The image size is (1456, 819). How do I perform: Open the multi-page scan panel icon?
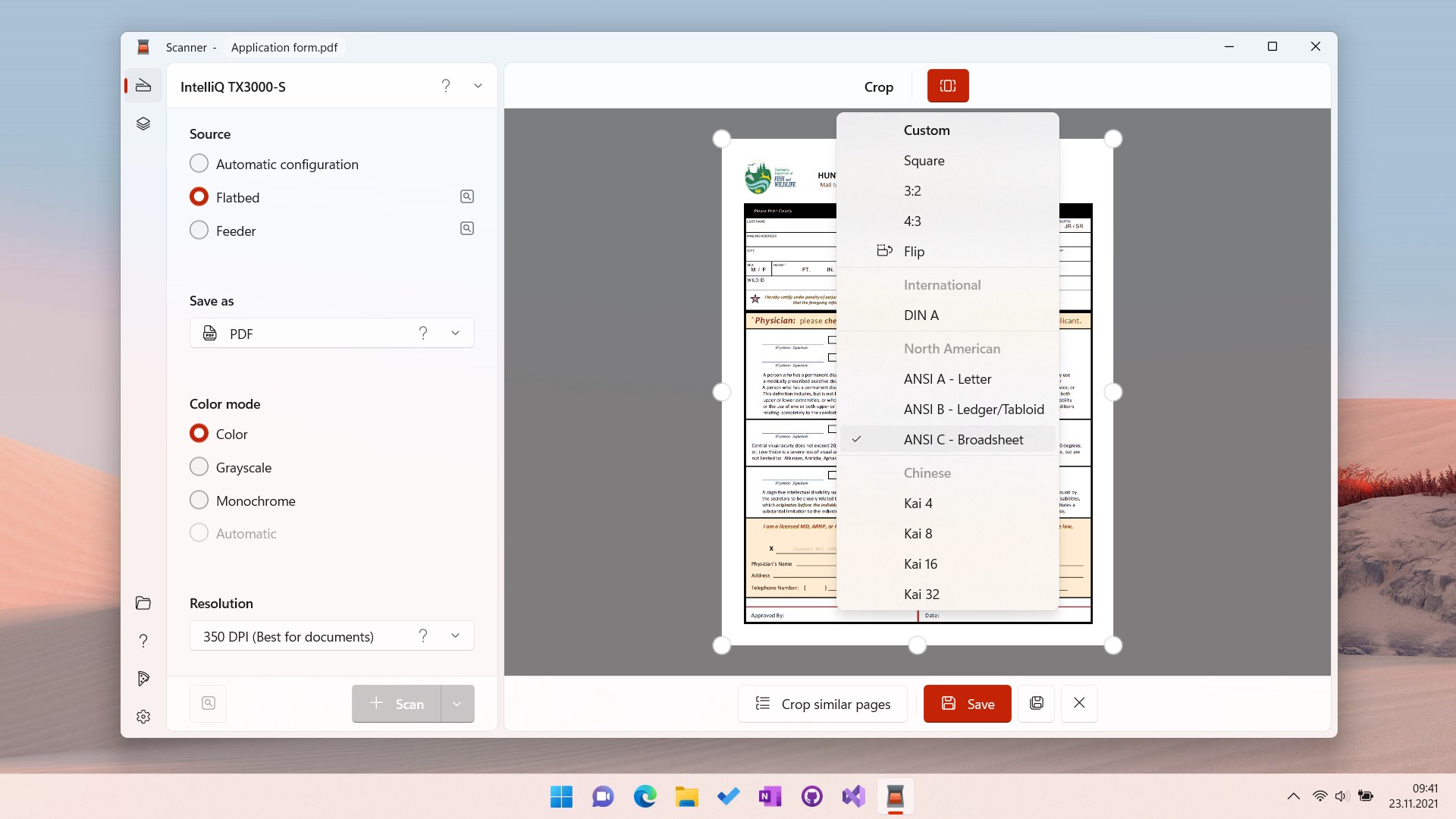[x=143, y=124]
